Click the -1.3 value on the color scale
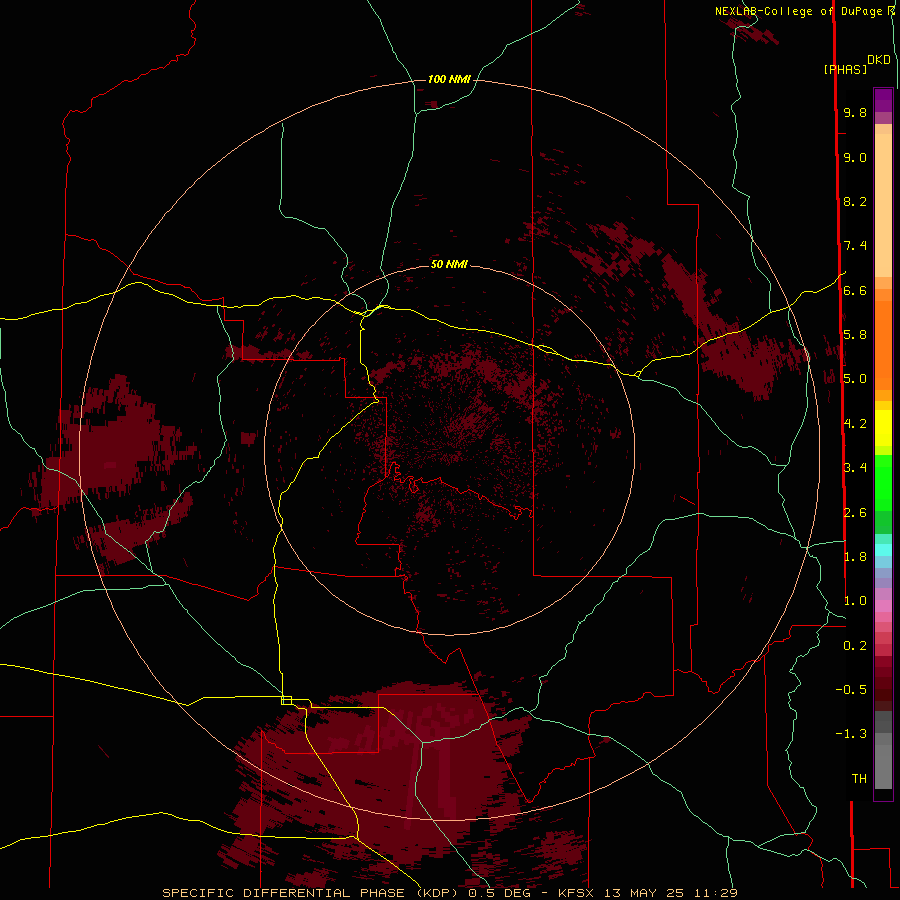Screen dimensions: 900x900 click(851, 734)
